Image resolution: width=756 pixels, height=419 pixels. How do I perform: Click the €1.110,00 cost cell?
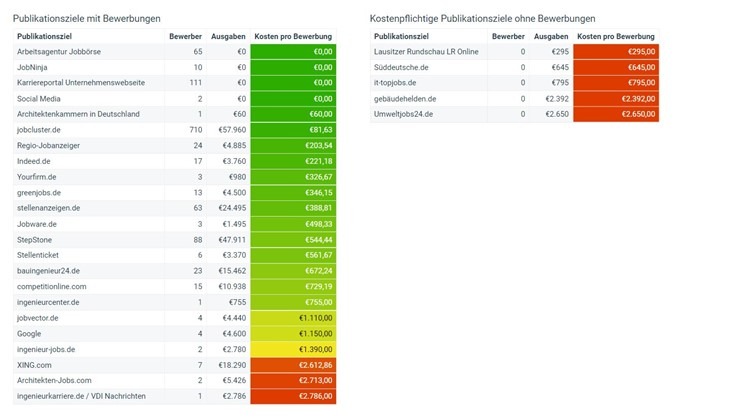pyautogui.click(x=293, y=318)
